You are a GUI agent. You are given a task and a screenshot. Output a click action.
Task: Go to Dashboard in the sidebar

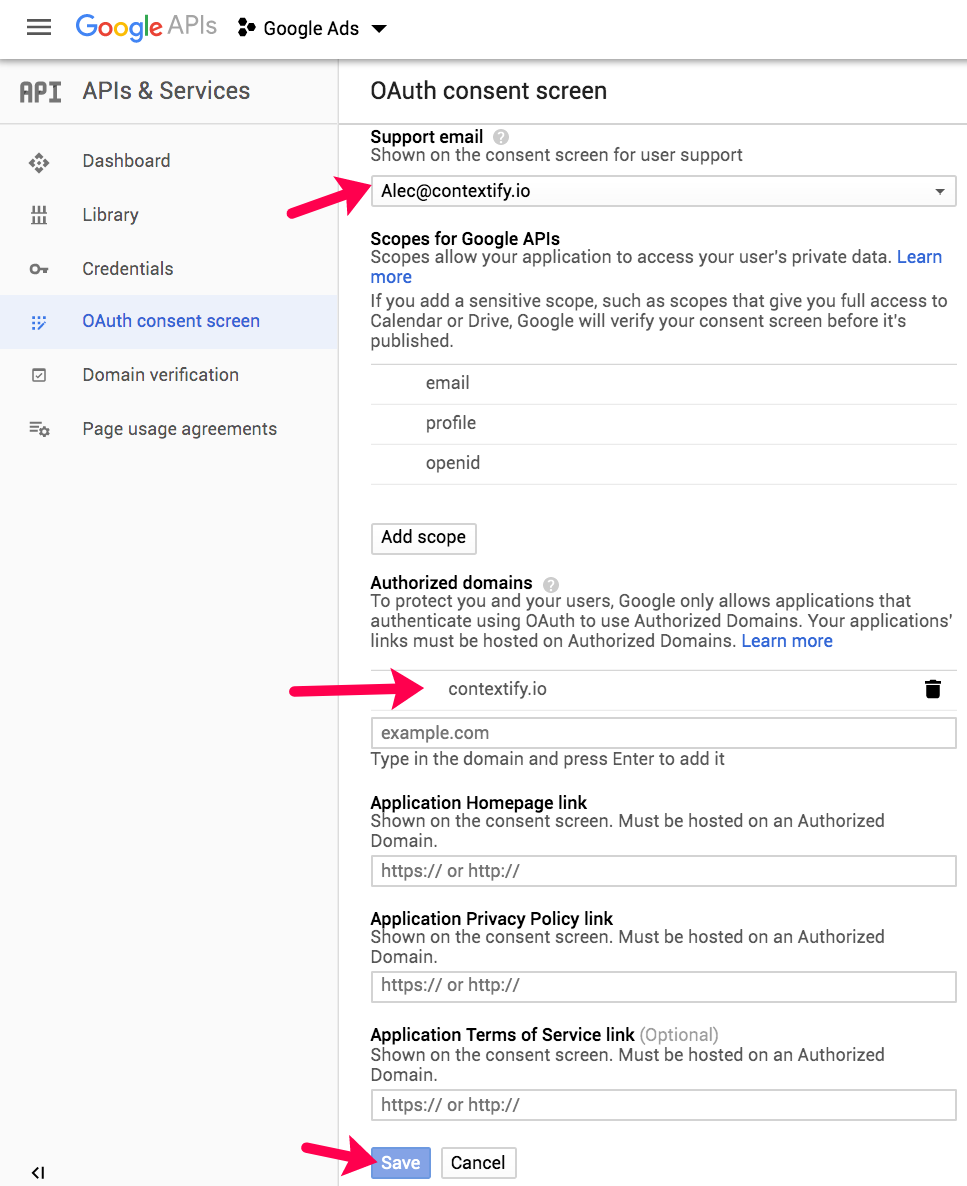click(126, 161)
